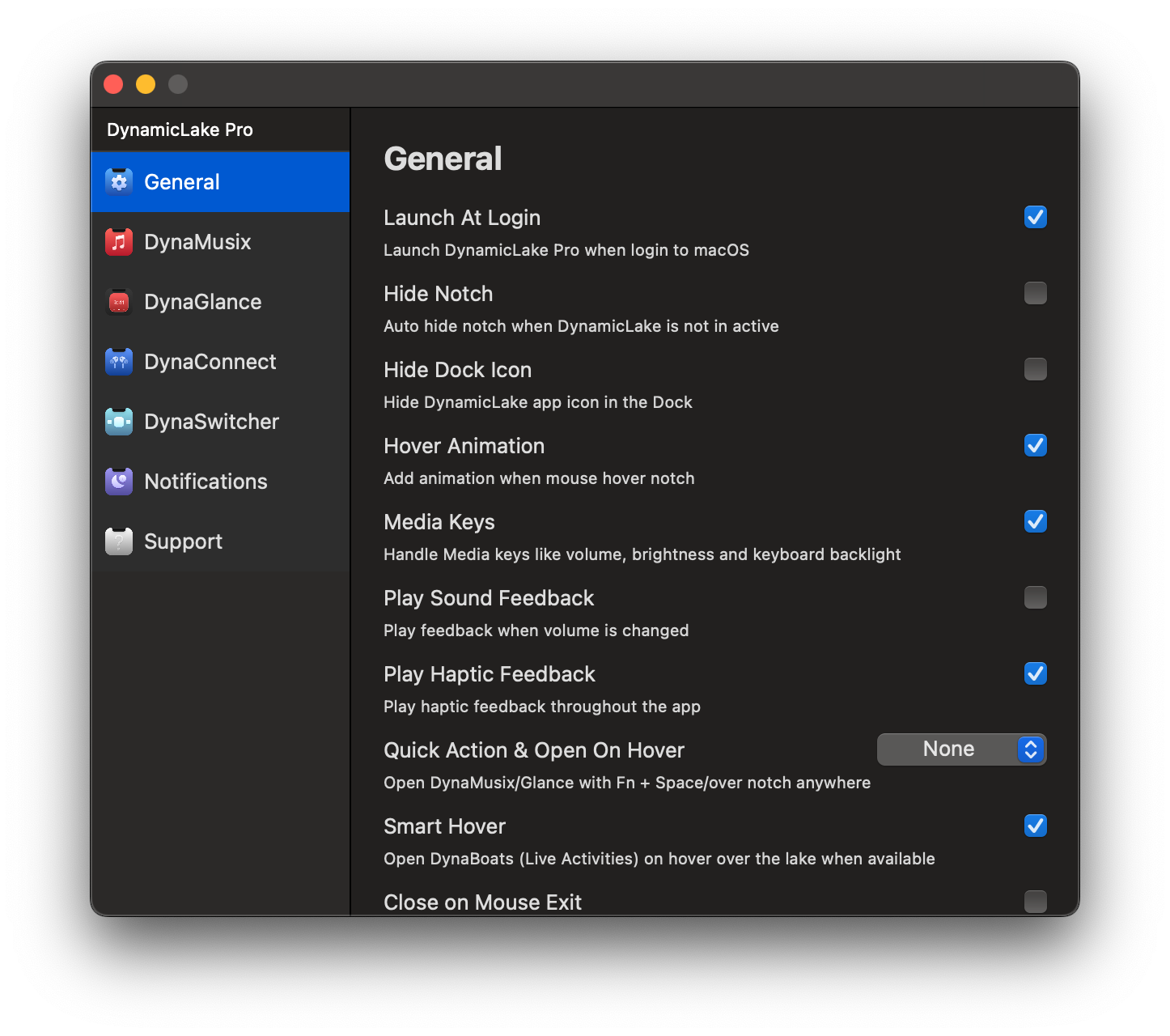The image size is (1170, 1036).
Task: Turn off Hover Animation checkbox
Action: point(1035,445)
